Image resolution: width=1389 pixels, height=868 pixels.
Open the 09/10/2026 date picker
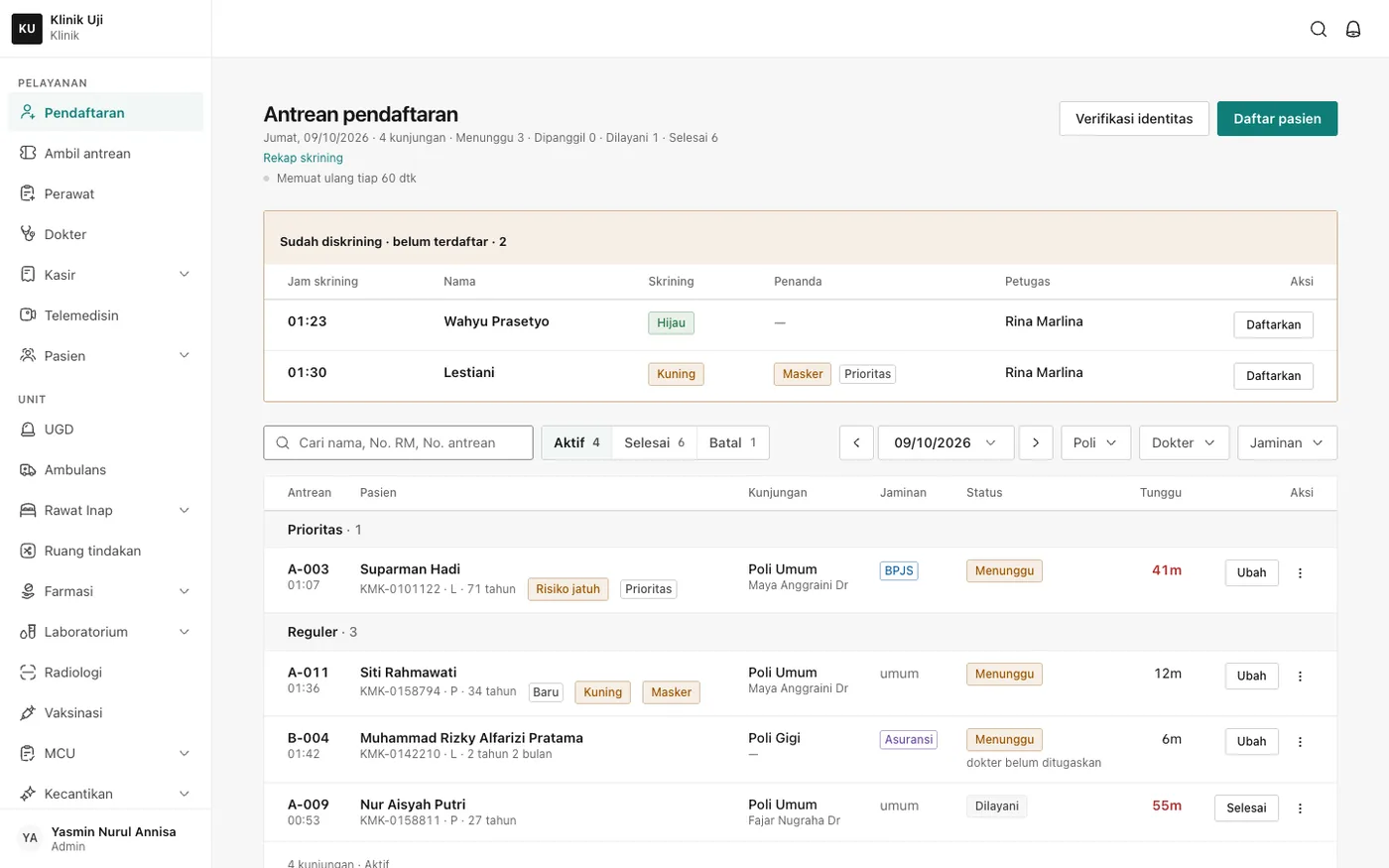point(946,442)
